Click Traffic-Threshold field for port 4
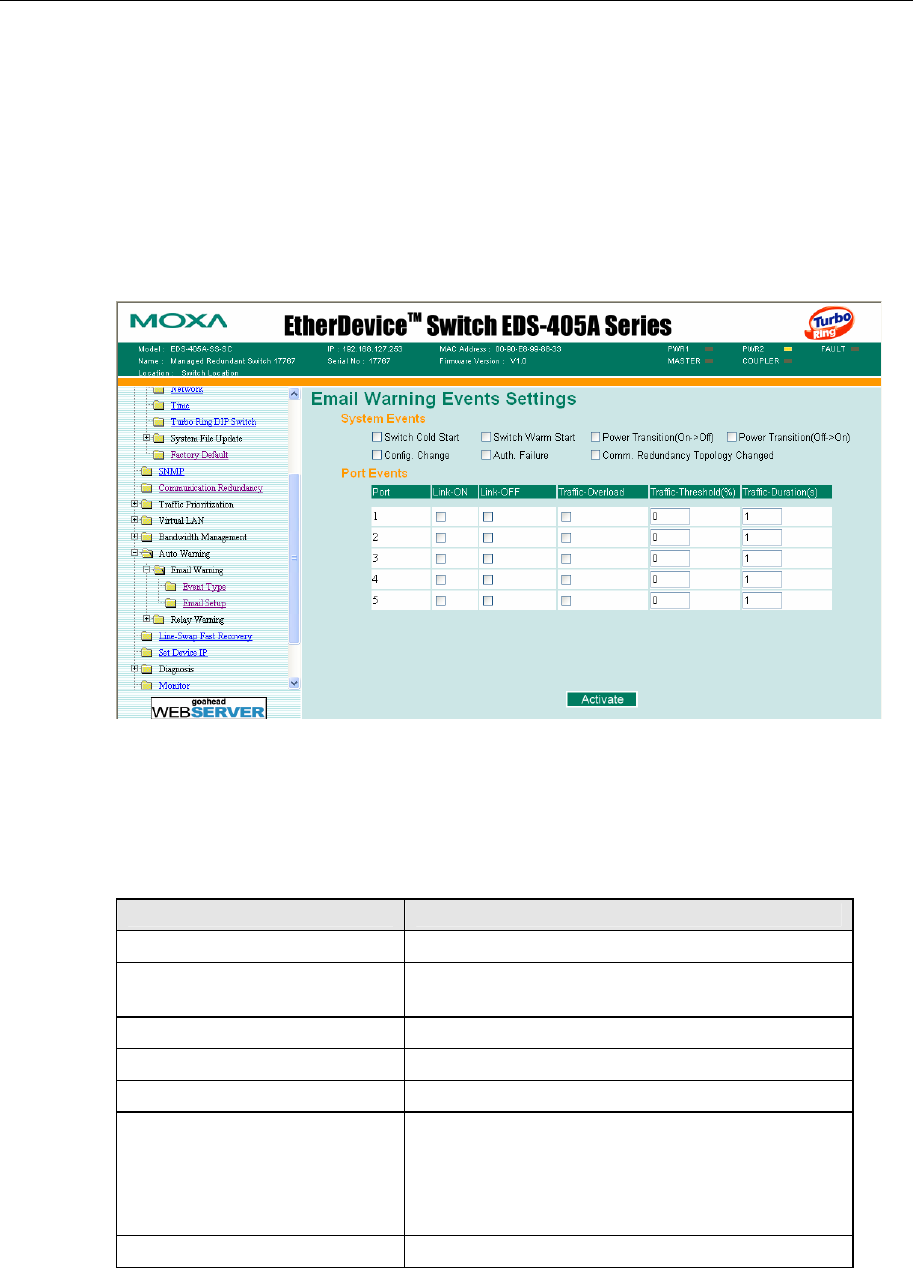Viewport: 913px width, 1268px height. click(x=670, y=580)
